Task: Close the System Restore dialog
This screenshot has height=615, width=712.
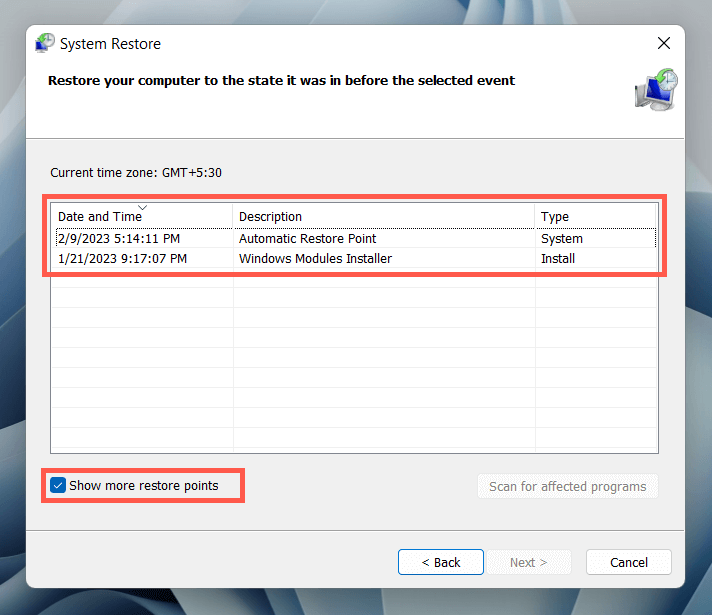Action: coord(664,43)
